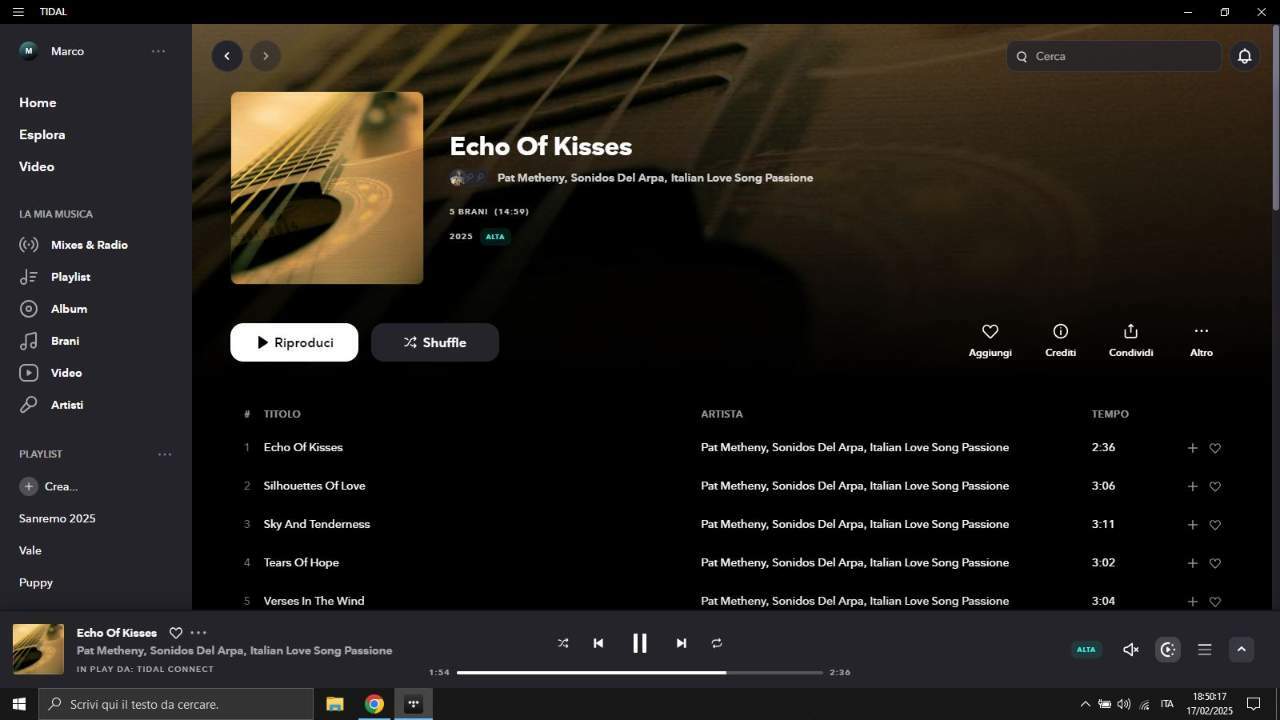Add Silhouettes Of Love to playlist
This screenshot has height=720, width=1280.
(x=1192, y=486)
